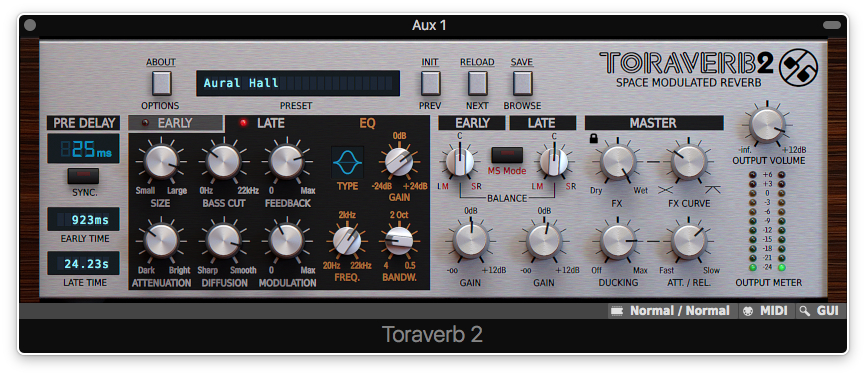Click the DIFFUSION knob

point(224,241)
